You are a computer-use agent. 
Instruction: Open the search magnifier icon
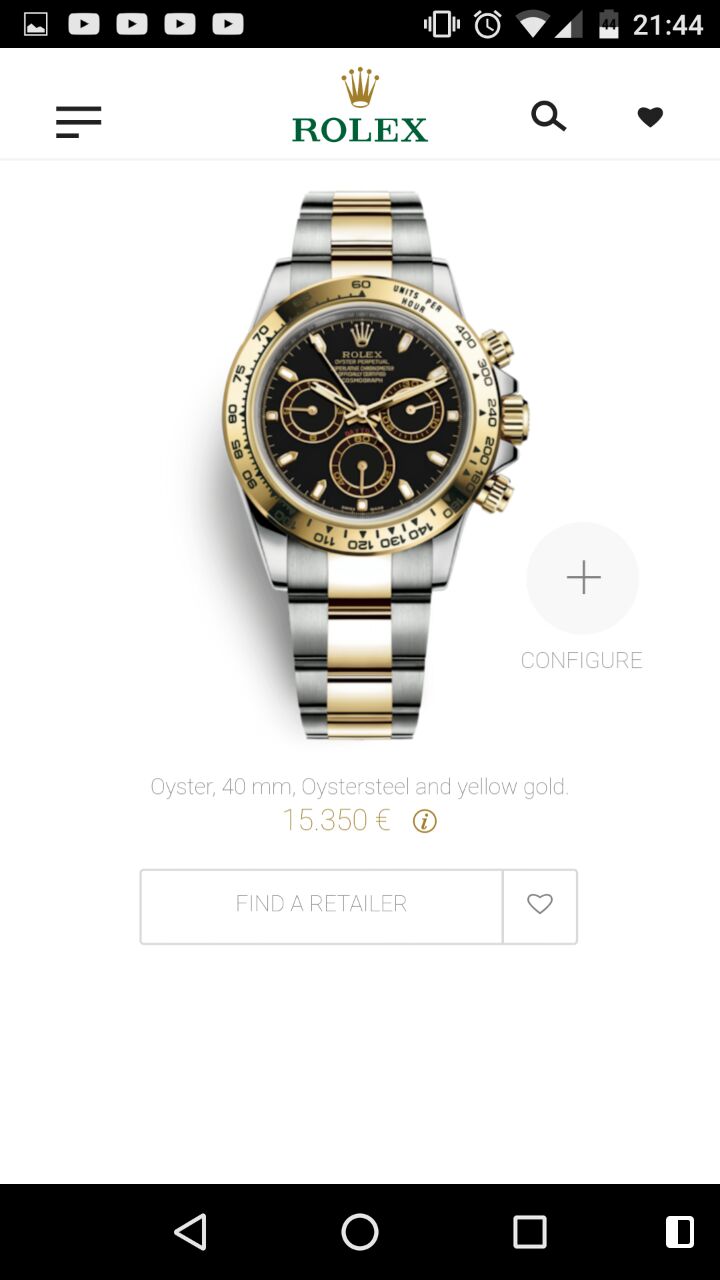tap(548, 117)
